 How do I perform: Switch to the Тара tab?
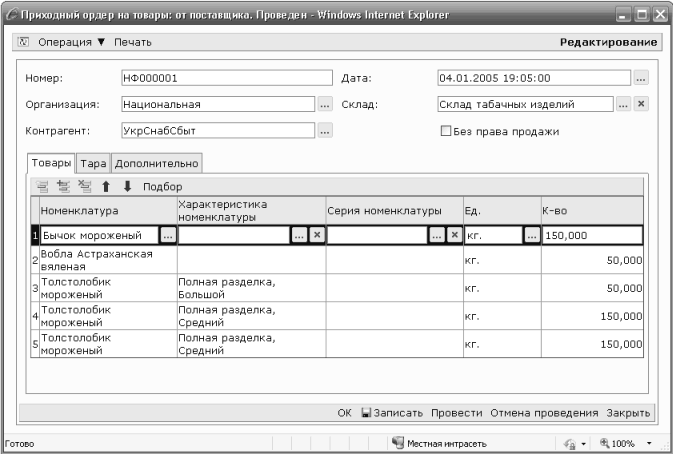click(93, 163)
